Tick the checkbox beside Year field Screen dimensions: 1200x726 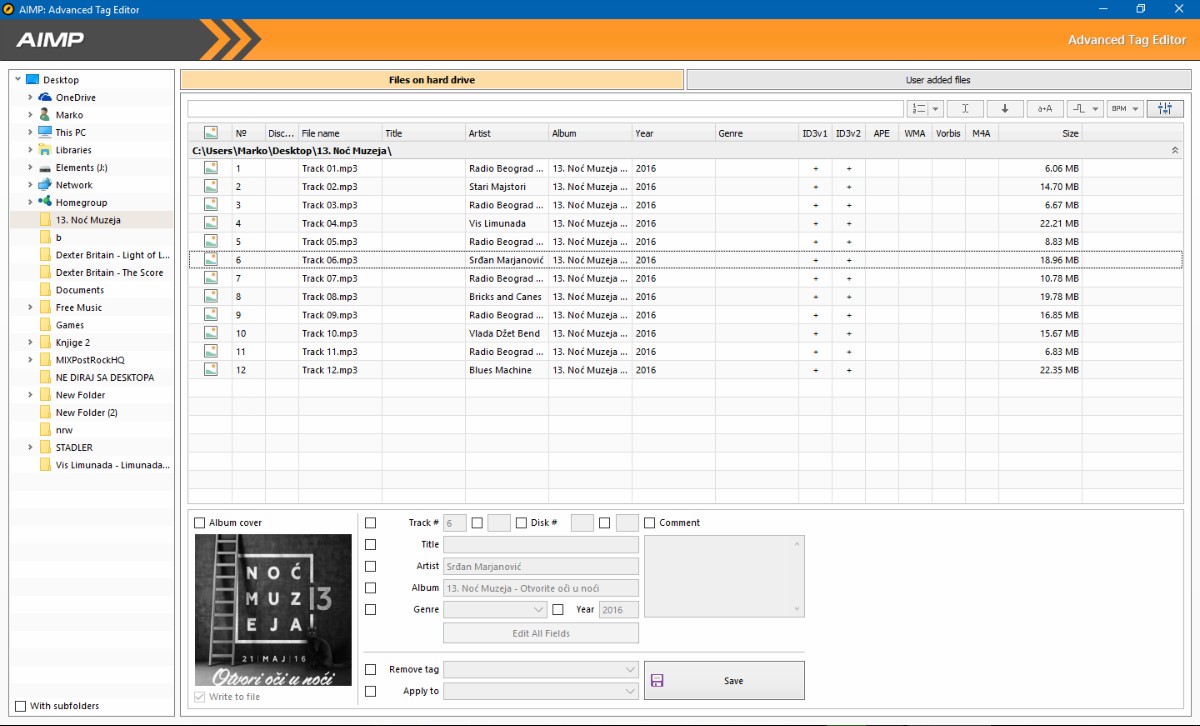point(558,609)
